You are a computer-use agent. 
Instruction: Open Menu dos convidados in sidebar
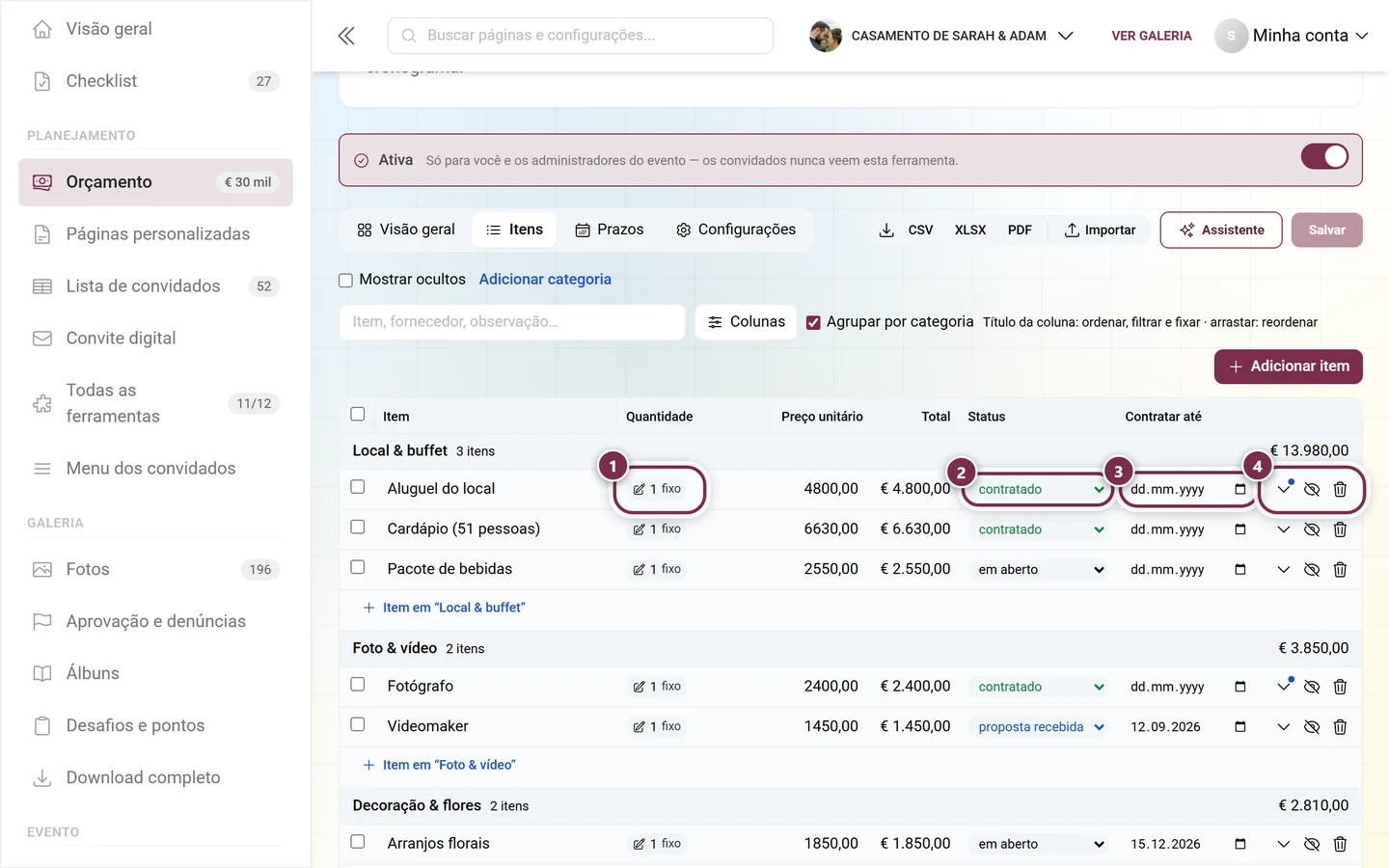click(x=155, y=469)
